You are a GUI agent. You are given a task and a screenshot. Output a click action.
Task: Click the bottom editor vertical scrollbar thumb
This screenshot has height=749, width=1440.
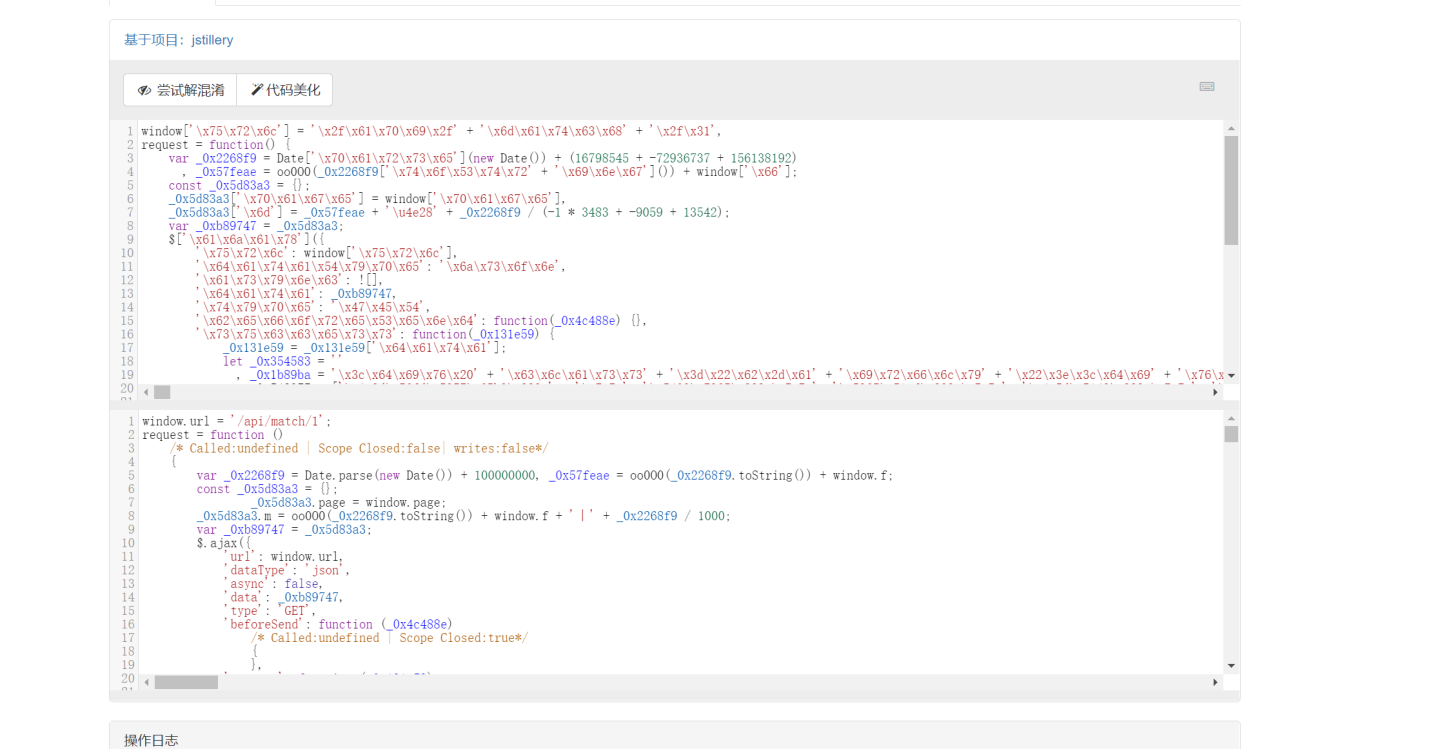tap(1231, 434)
